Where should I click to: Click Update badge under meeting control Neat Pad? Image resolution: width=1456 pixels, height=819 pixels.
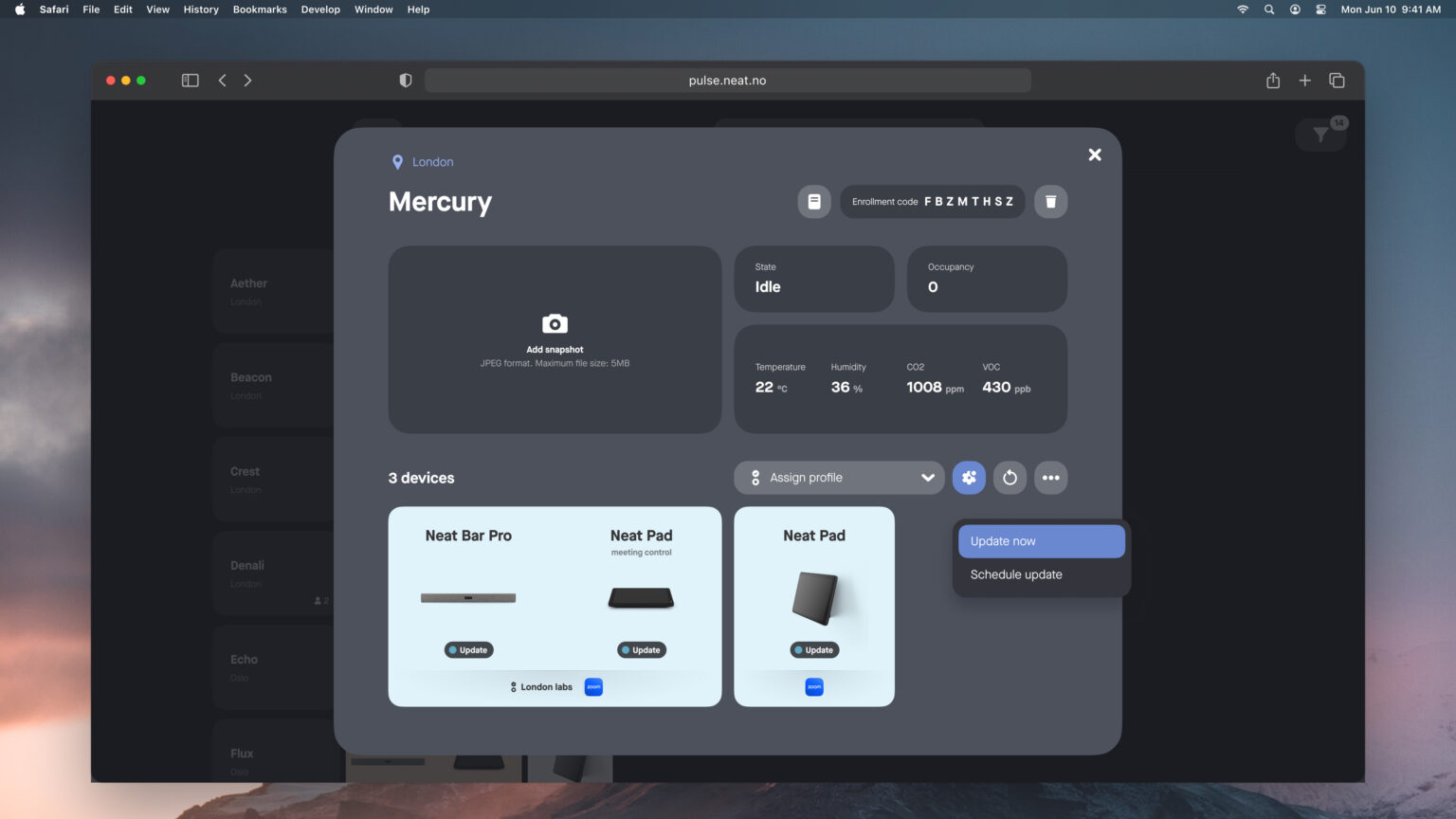(642, 650)
